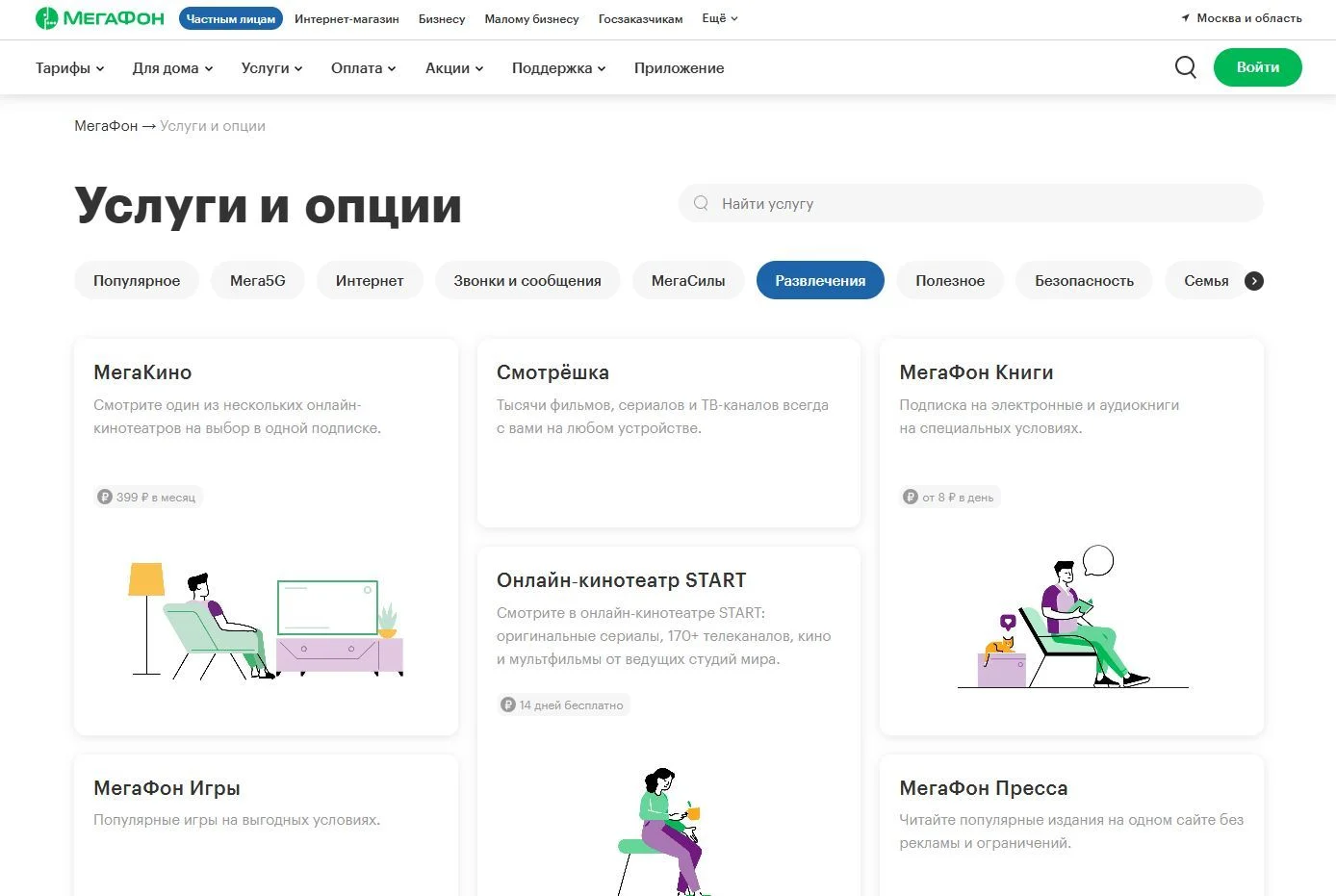Open Приложение menu link
1336x896 pixels.
(679, 68)
